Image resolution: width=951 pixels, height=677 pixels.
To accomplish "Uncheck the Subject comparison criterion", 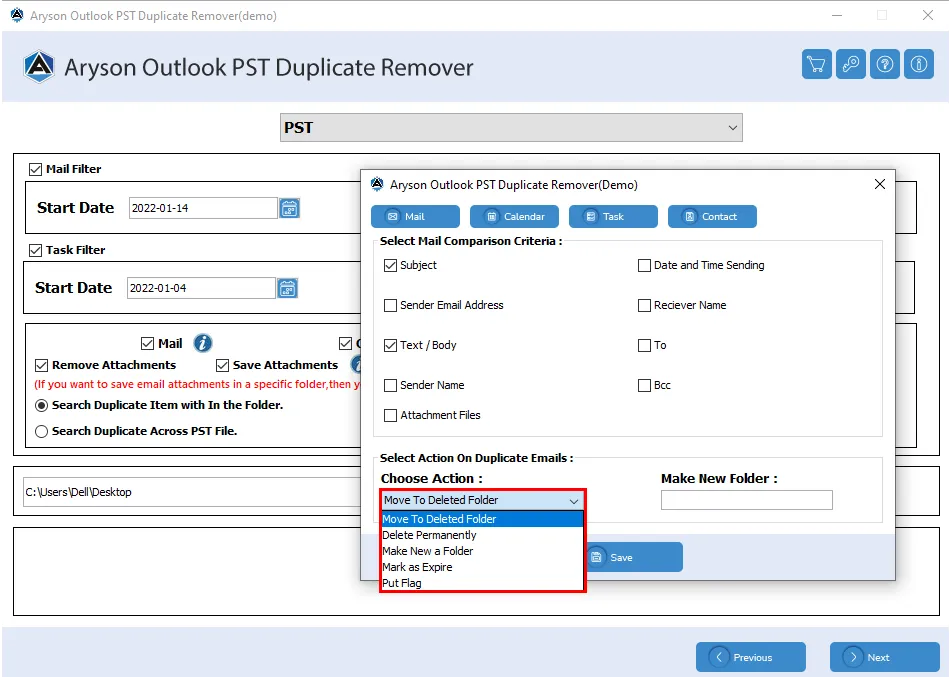I will [390, 265].
